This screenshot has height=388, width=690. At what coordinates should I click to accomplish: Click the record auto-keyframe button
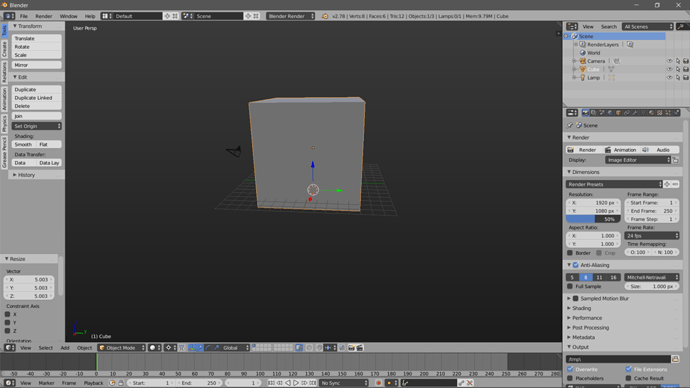tap(378, 383)
